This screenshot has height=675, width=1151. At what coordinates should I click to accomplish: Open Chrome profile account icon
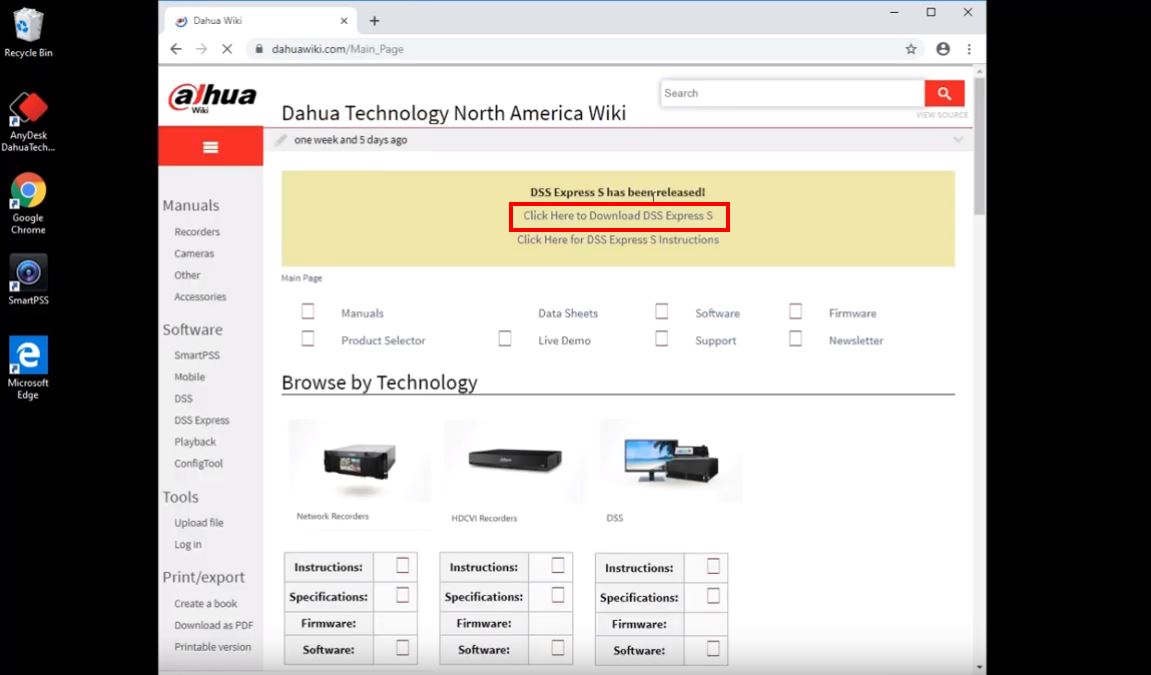coord(942,49)
